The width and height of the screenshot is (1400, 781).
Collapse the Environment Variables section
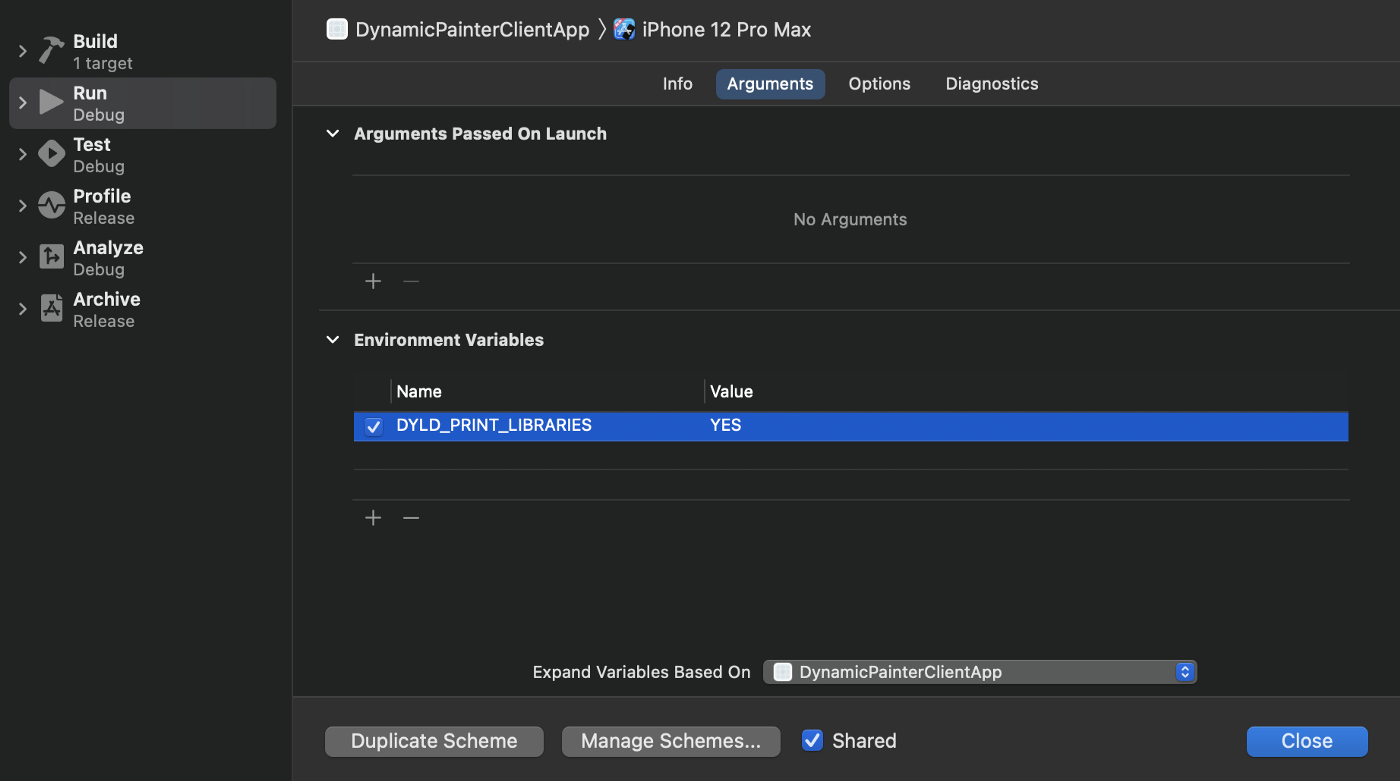pyautogui.click(x=332, y=339)
